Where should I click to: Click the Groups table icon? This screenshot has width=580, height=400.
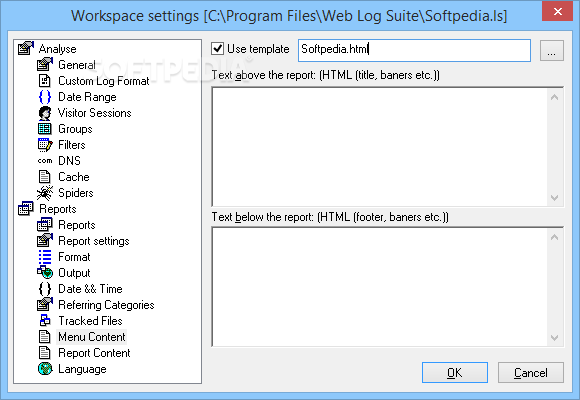[45, 129]
